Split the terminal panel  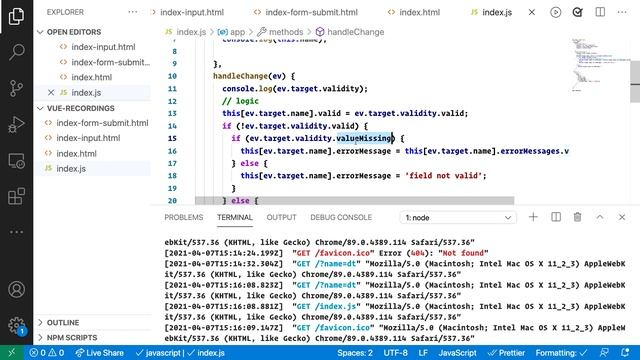(556, 217)
